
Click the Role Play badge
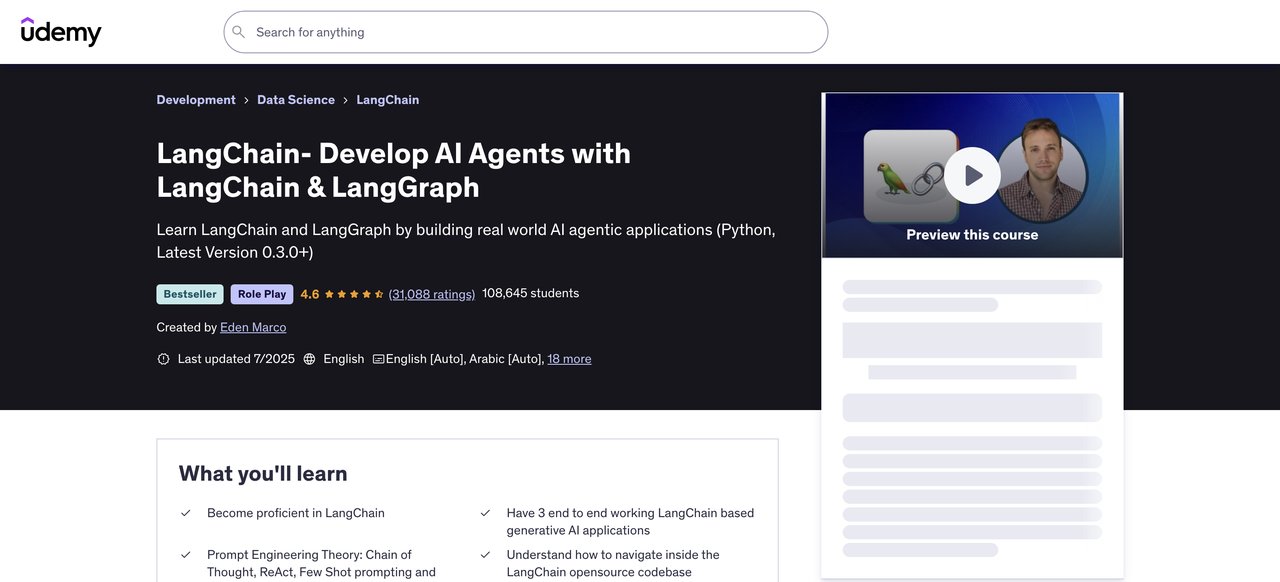(x=261, y=292)
